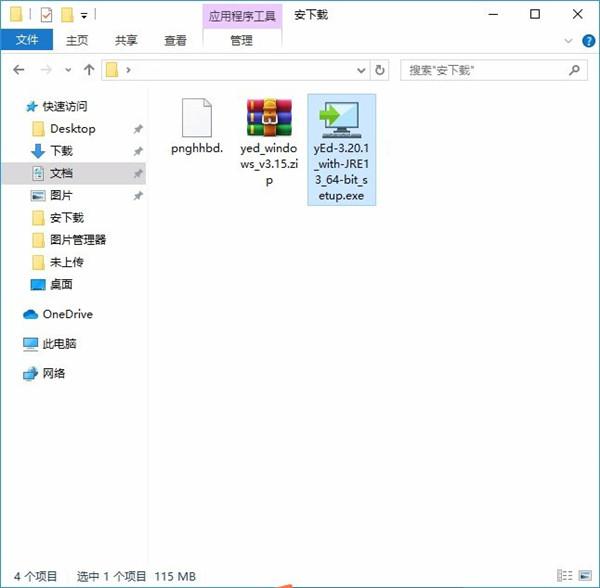Click the 4 个项目 status bar text

[36, 576]
